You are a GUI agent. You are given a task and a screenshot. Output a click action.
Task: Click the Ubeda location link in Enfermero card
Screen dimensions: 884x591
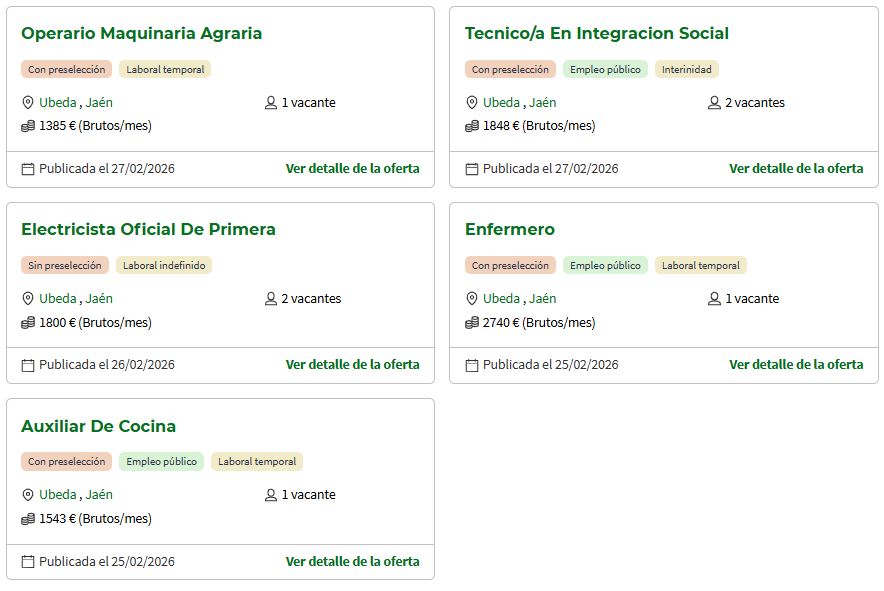click(x=501, y=299)
